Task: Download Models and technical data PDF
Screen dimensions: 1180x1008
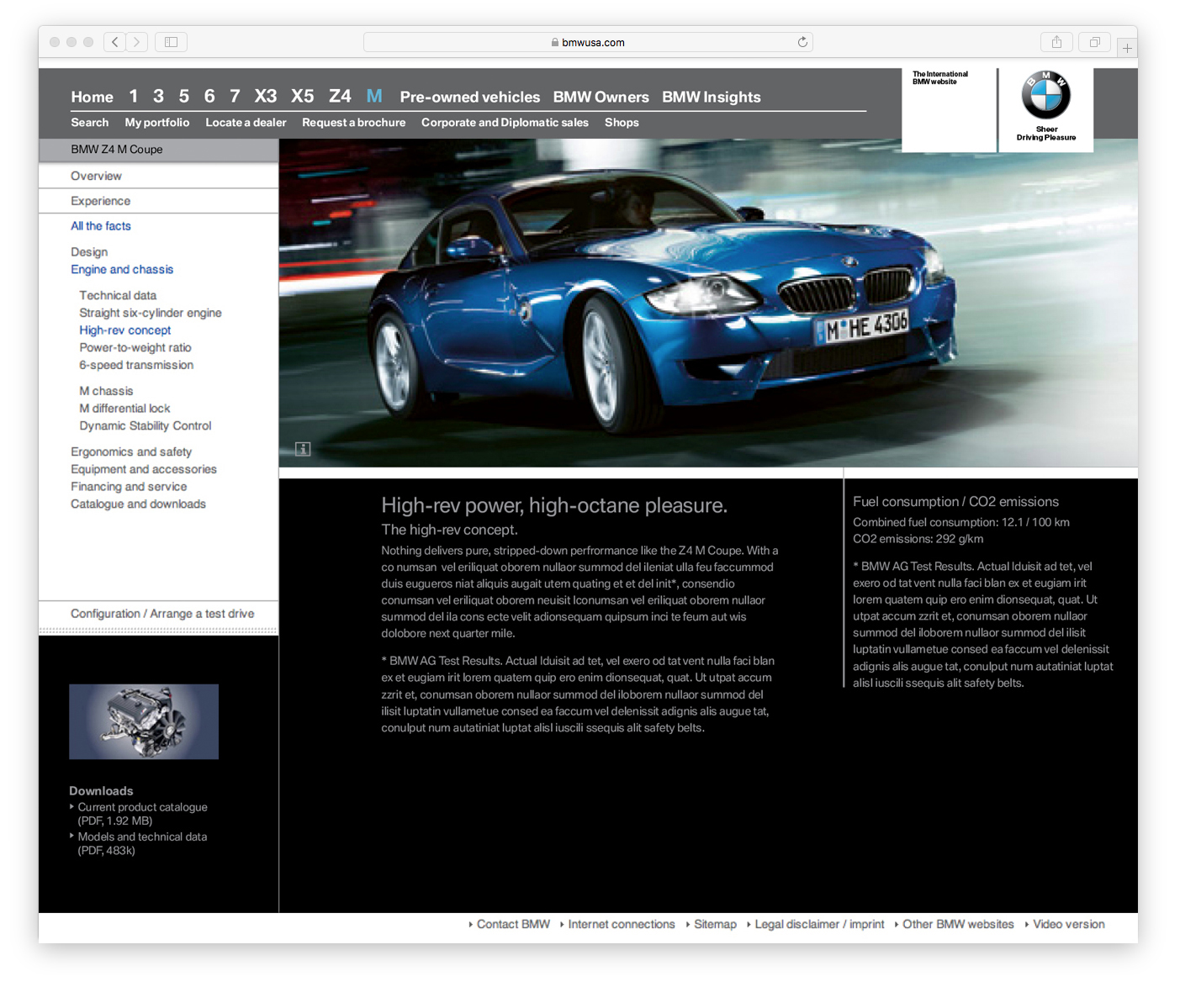Action: 142,843
